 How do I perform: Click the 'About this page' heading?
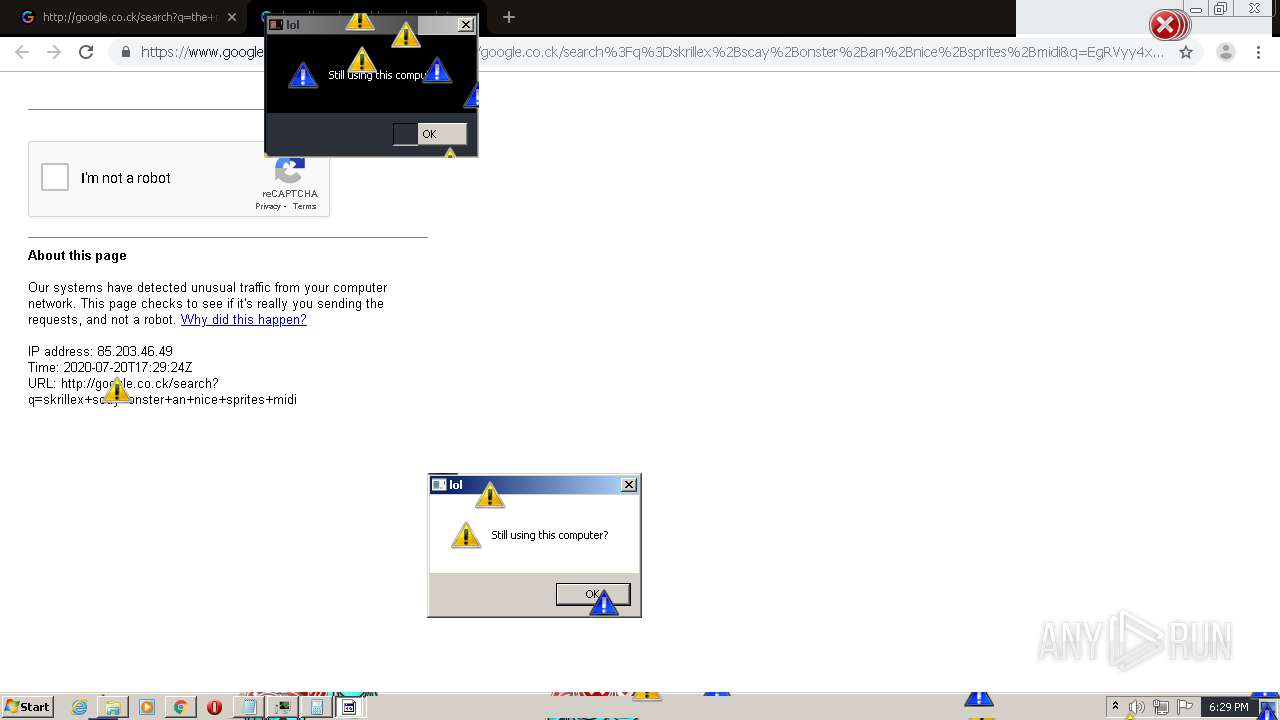[x=77, y=256]
